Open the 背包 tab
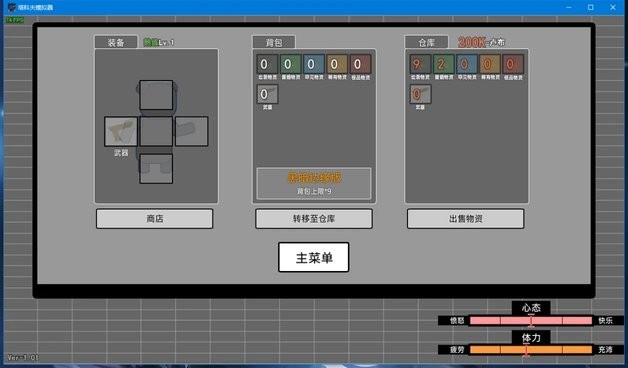Screen dimensions: 628x368 pyautogui.click(x=274, y=42)
